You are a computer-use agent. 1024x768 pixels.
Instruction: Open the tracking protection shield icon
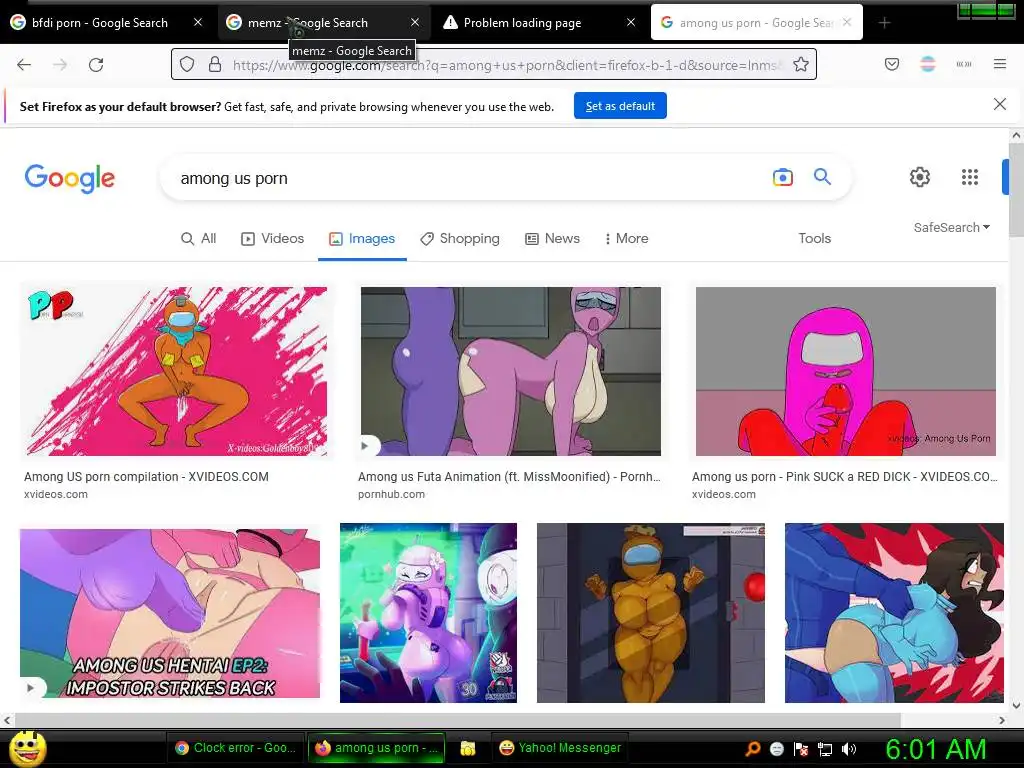[x=187, y=65]
